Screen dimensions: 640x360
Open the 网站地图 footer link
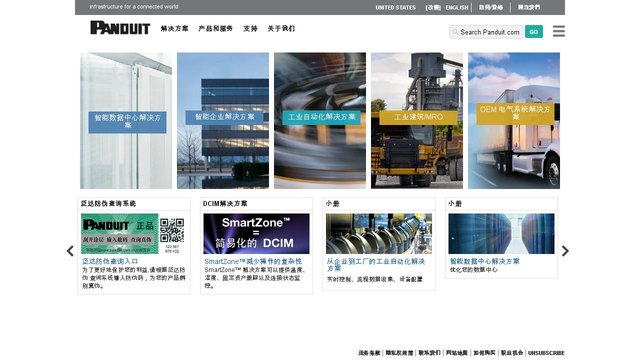point(457,353)
